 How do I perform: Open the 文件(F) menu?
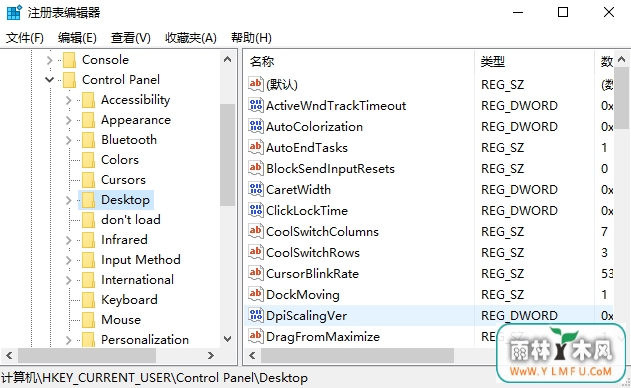pyautogui.click(x=25, y=38)
